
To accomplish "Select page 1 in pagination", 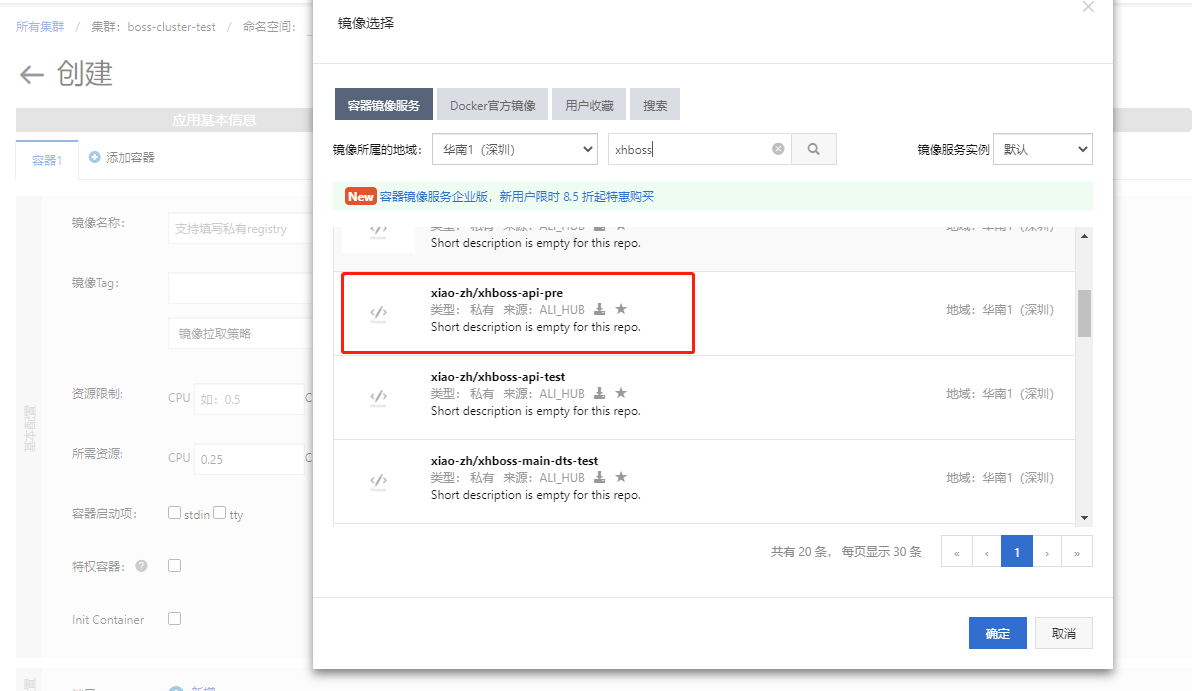I will [x=1016, y=552].
